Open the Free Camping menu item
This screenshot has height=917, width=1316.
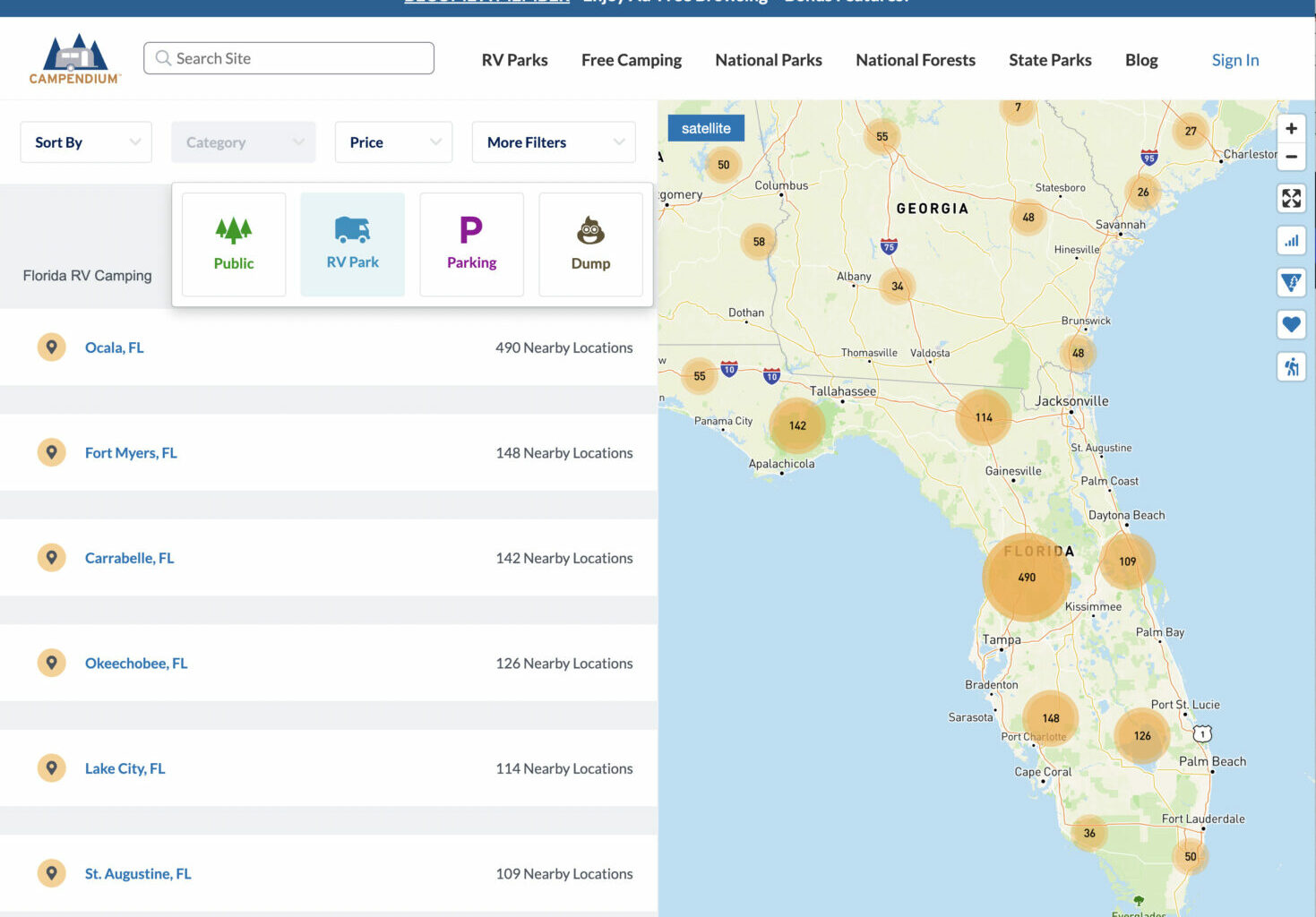631,60
